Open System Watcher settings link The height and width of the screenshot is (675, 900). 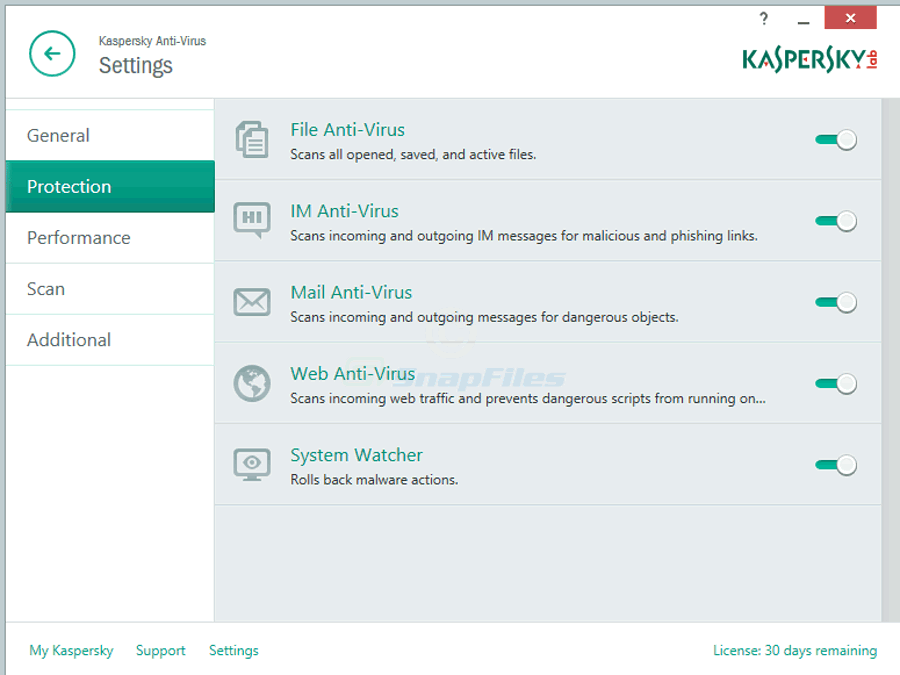click(x=356, y=455)
